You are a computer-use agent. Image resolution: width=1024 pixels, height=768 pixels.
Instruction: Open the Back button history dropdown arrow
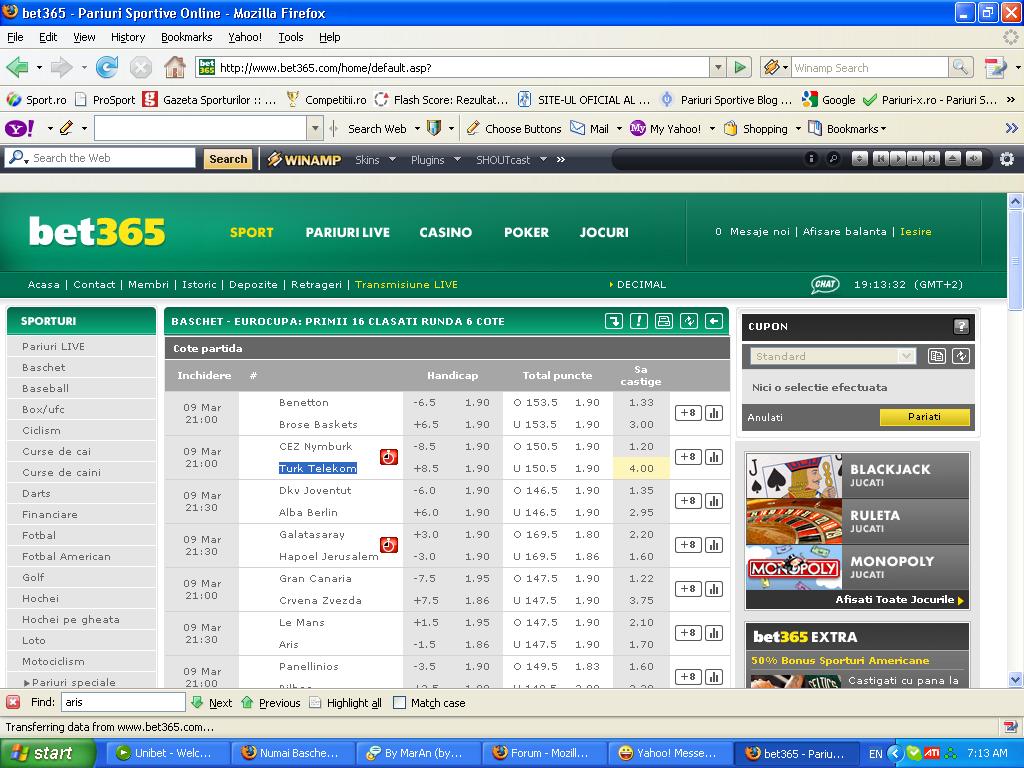(x=39, y=67)
